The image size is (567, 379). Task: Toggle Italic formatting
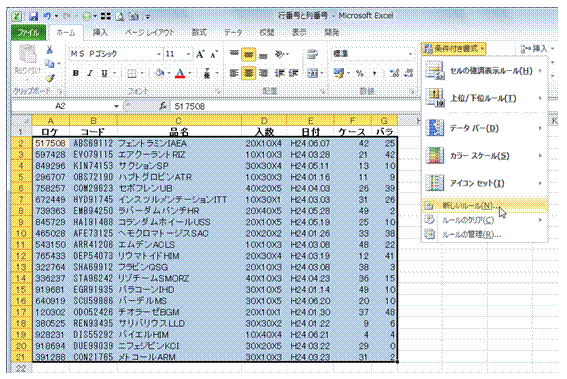pos(90,73)
